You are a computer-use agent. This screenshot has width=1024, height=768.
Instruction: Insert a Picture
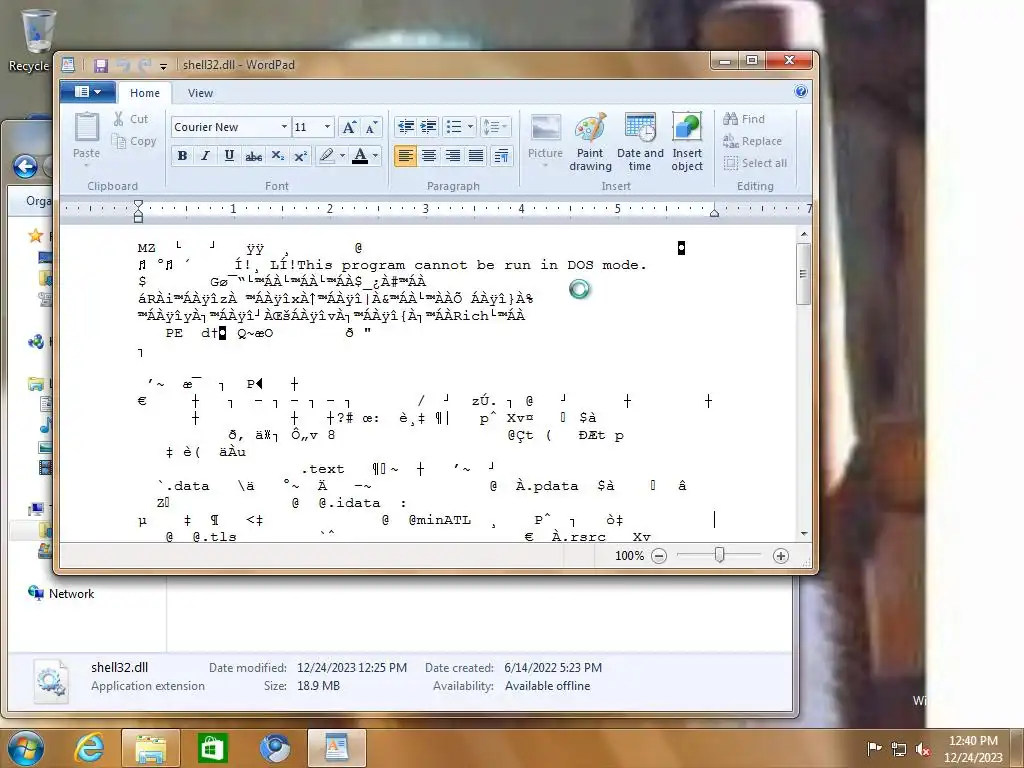click(x=545, y=139)
